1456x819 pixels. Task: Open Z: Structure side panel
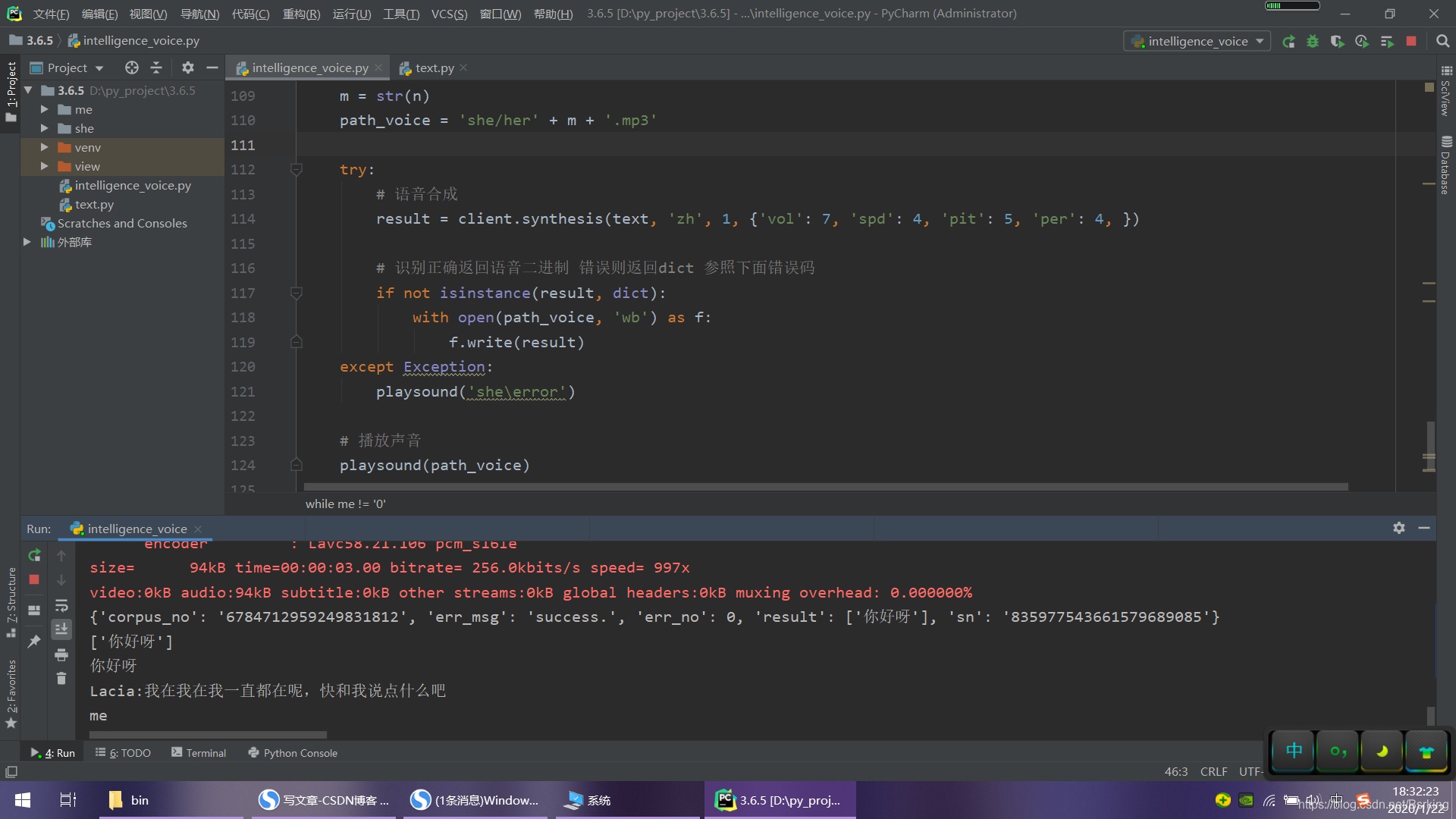point(11,602)
